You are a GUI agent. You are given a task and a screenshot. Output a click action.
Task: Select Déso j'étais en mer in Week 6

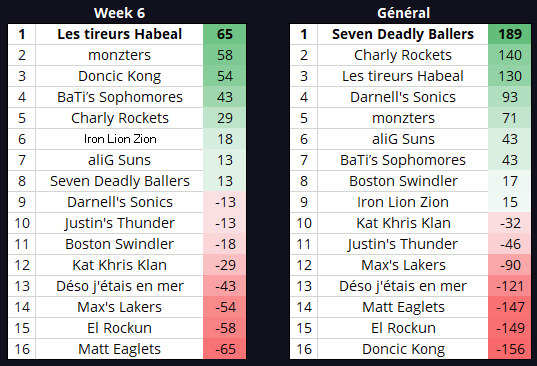[x=120, y=286]
